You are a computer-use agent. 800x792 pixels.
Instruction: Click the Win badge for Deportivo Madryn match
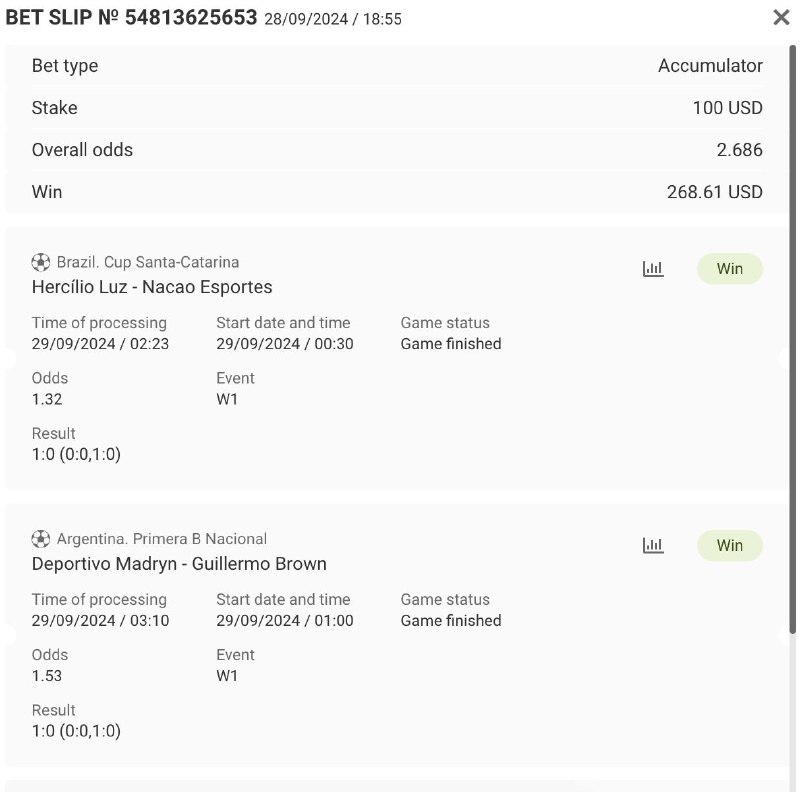[729, 545]
